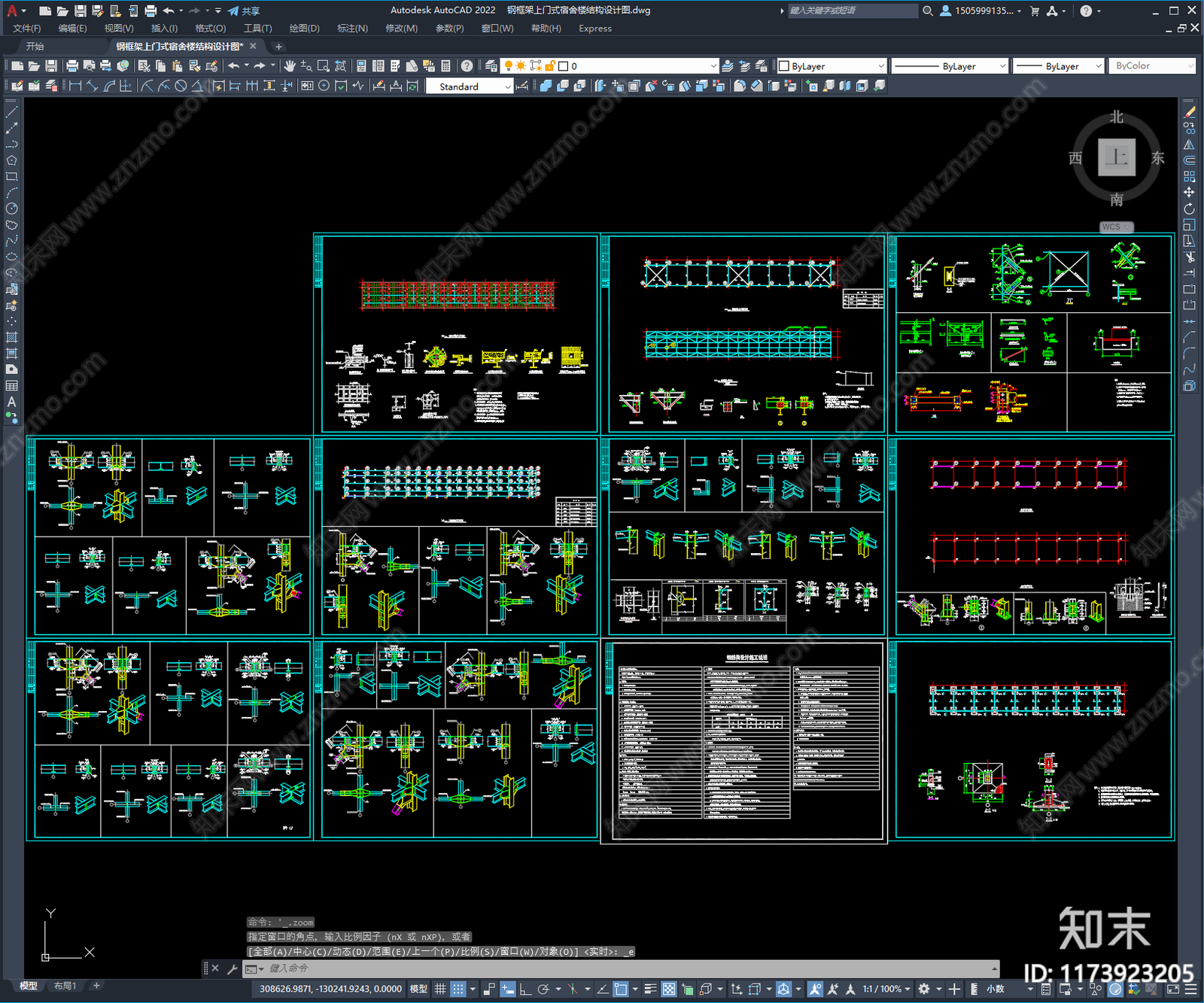Screen dimensions: 1204x1003
Task: Select the Line tool in draw toolbar
Action: (11, 111)
